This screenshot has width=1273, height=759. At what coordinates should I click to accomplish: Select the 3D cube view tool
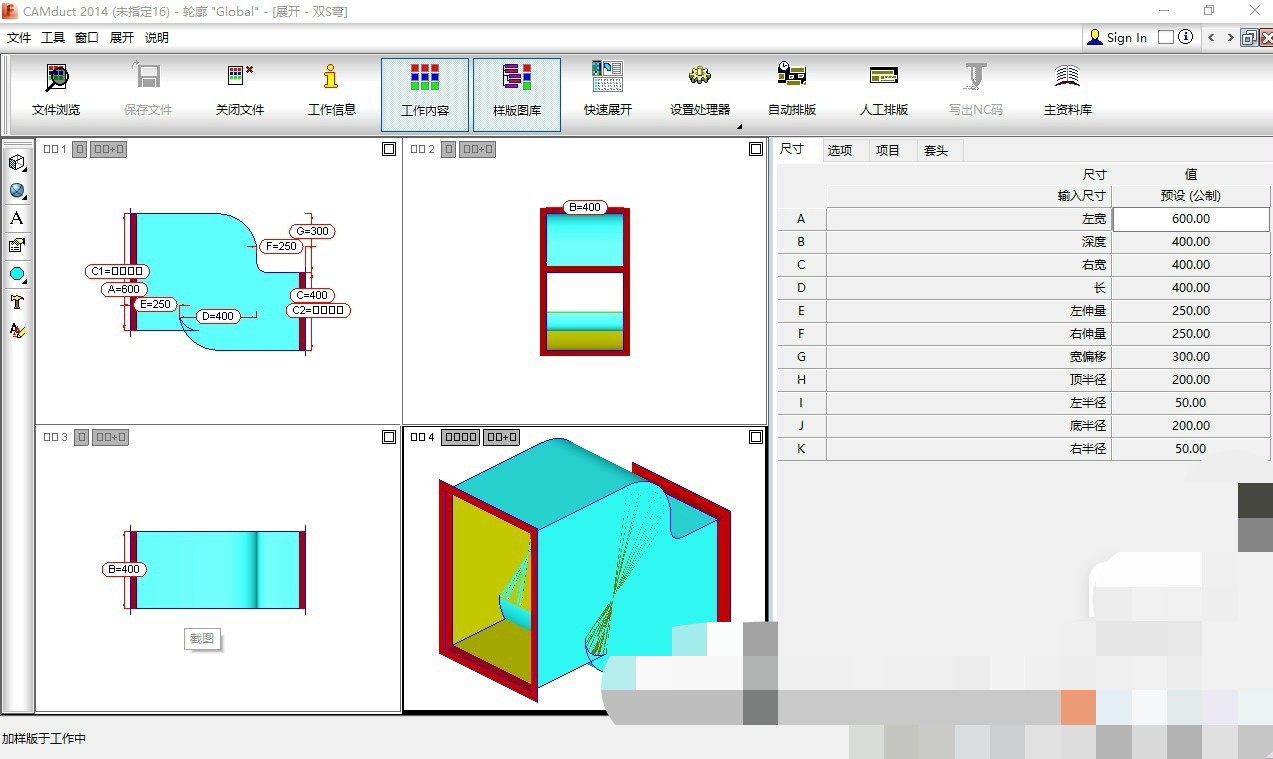[x=17, y=163]
